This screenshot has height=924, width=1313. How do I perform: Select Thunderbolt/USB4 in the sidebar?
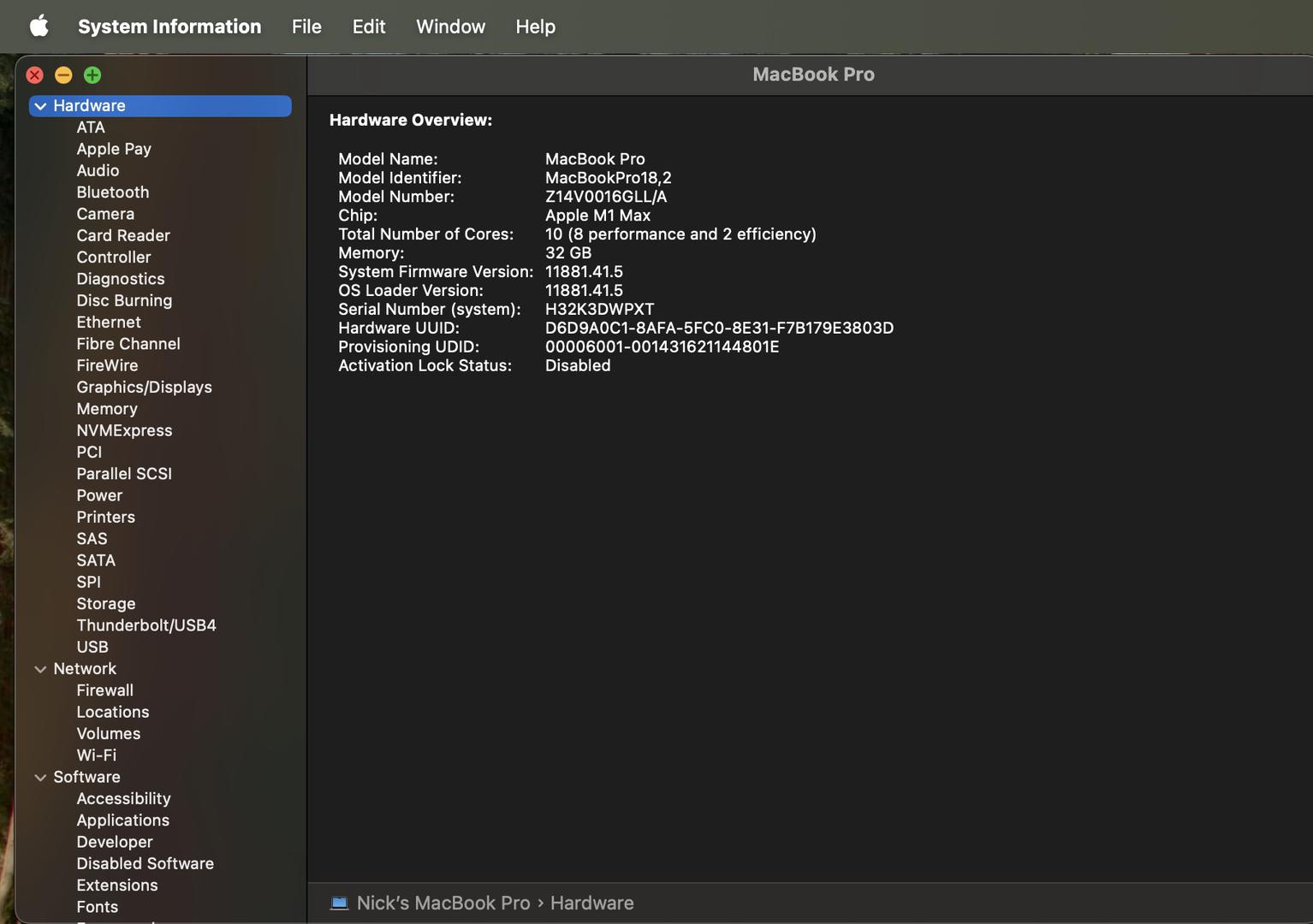pyautogui.click(x=146, y=625)
